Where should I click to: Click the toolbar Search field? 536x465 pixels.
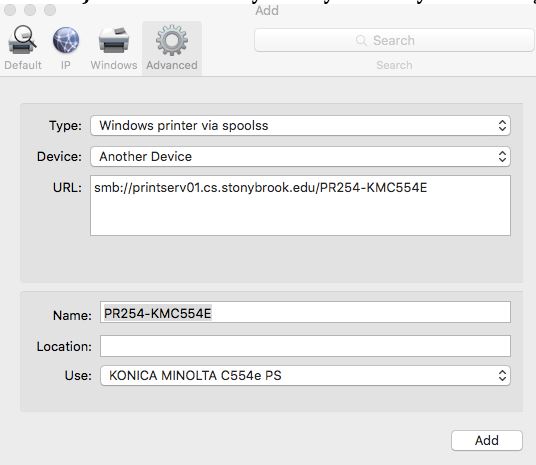[x=394, y=40]
